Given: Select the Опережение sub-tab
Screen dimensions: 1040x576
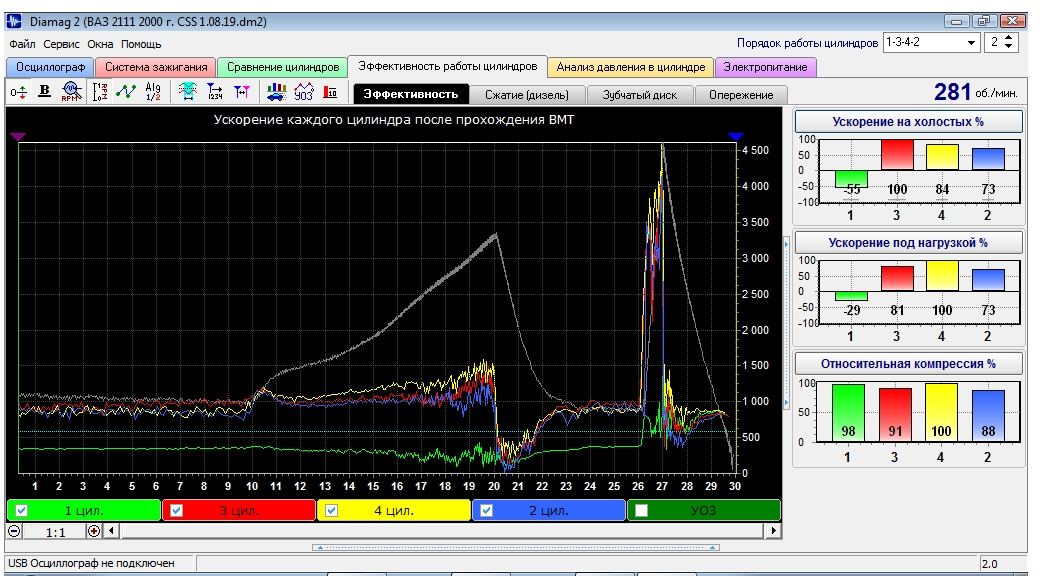Looking at the screenshot, I should tap(741, 95).
